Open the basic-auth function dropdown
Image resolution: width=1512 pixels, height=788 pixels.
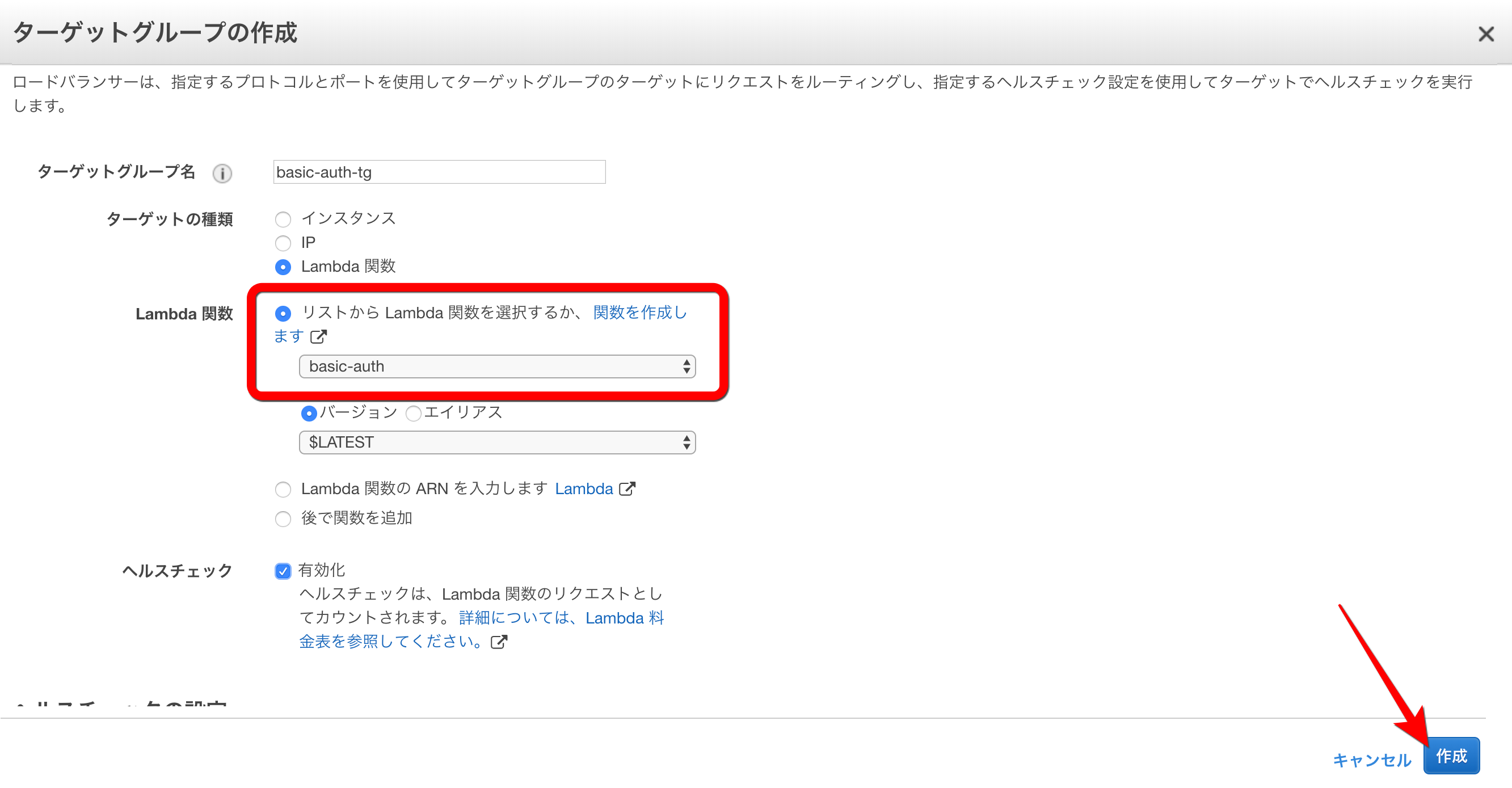[496, 366]
